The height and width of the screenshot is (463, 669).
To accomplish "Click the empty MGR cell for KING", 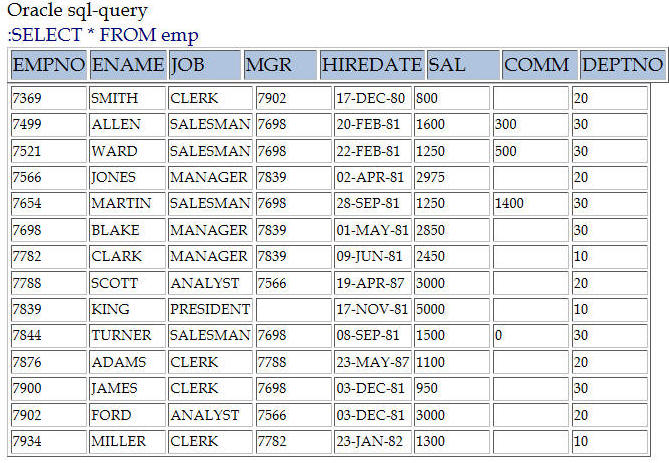I will (x=294, y=309).
